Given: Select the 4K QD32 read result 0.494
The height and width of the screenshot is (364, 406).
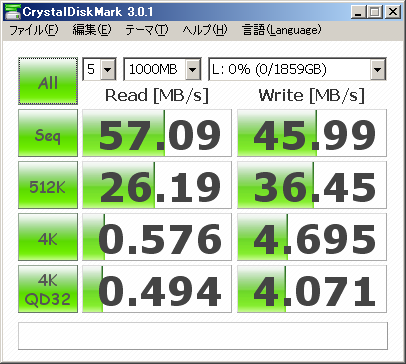Looking at the screenshot, I should pos(157,289).
